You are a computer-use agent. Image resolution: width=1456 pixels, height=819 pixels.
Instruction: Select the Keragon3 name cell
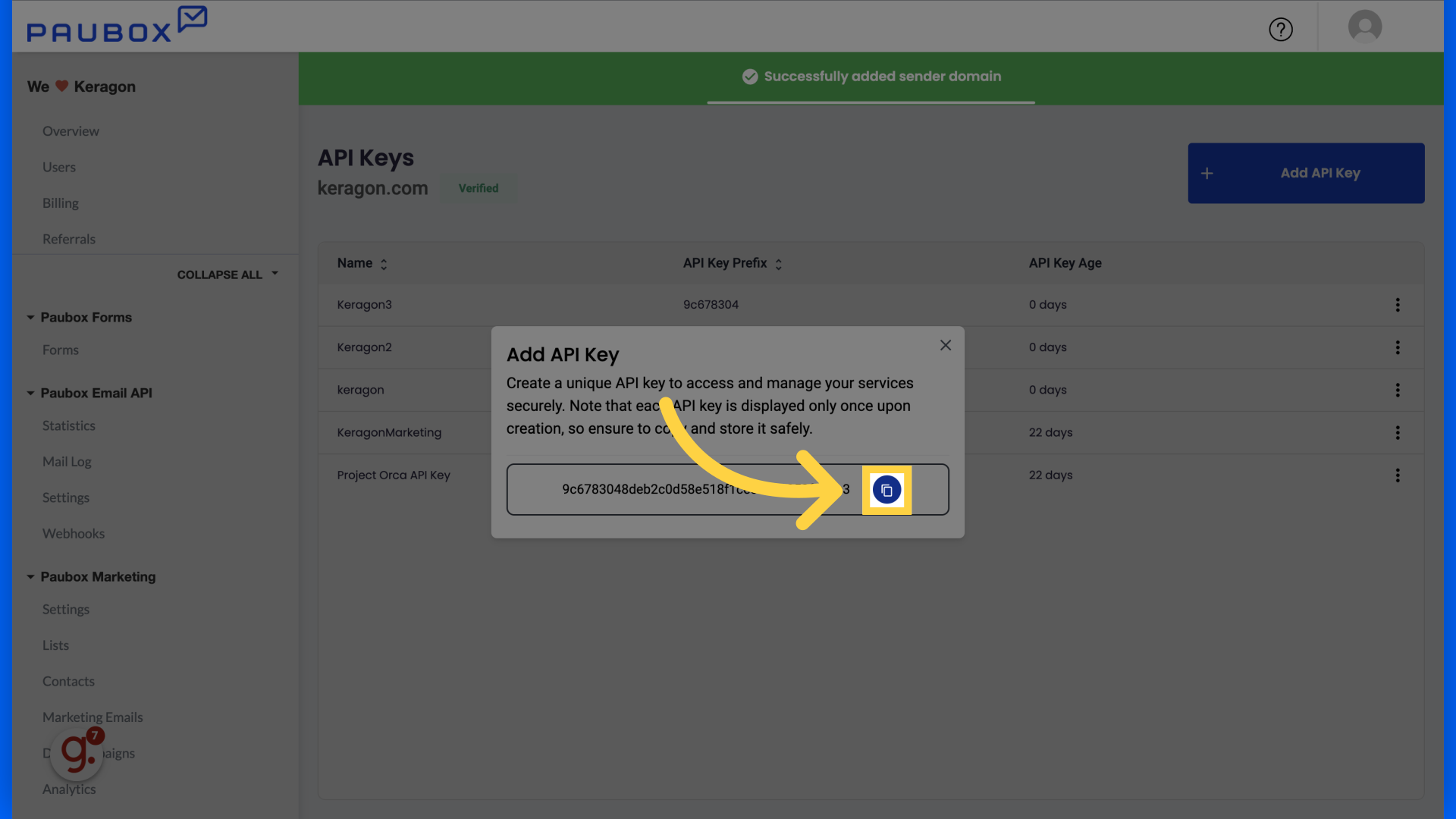point(365,305)
